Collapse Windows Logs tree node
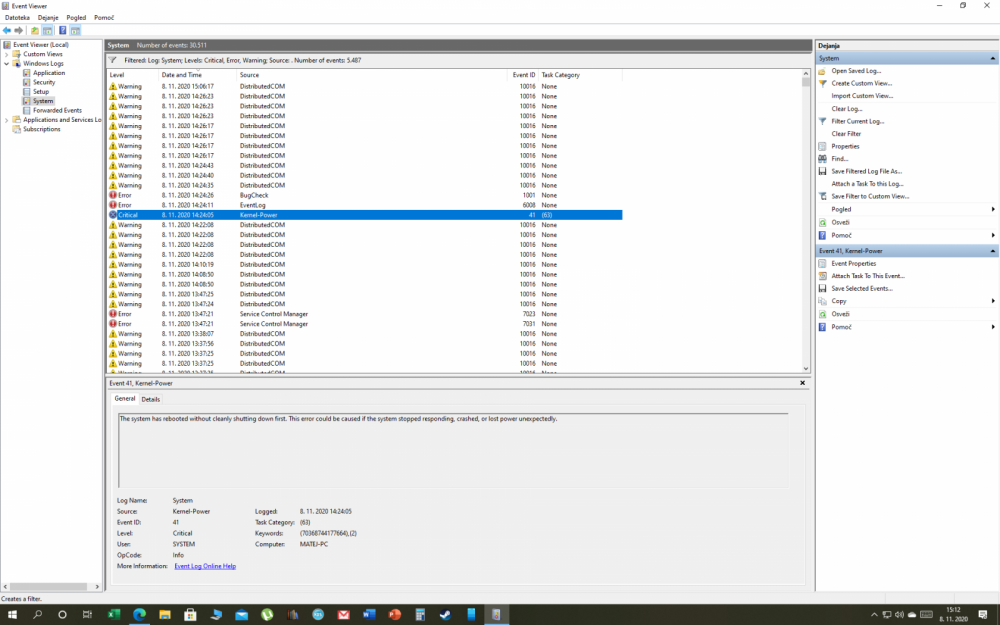 7,64
